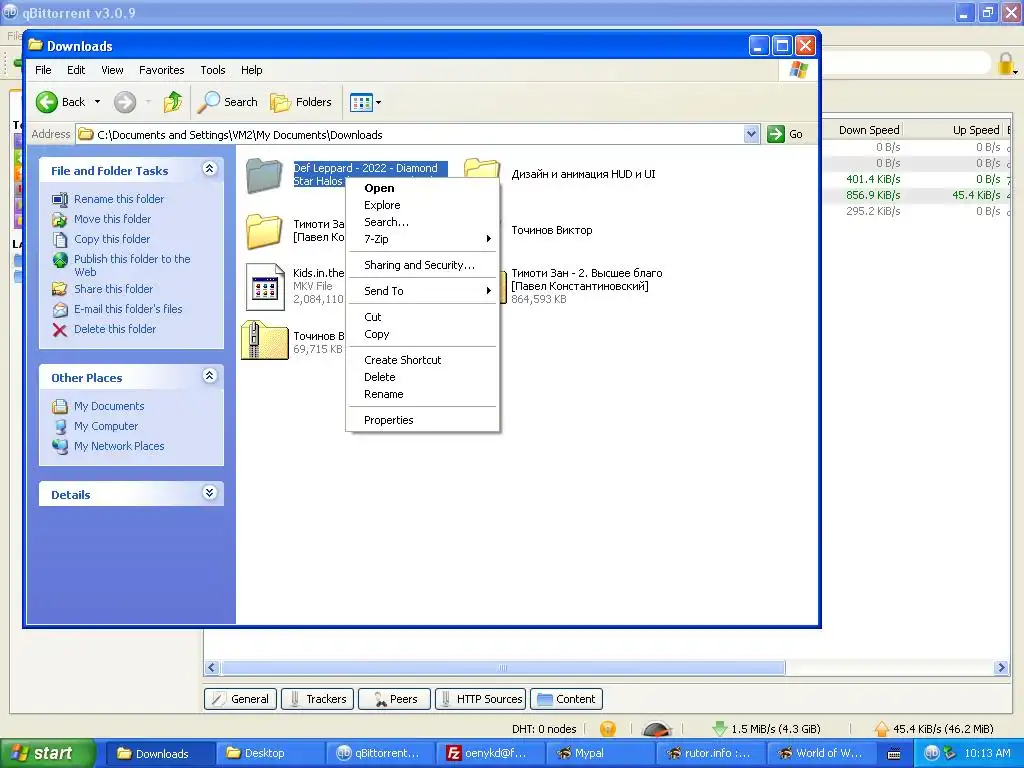Screen dimensions: 1024x768
Task: Choose Delete in the context menu
Action: coord(423,377)
